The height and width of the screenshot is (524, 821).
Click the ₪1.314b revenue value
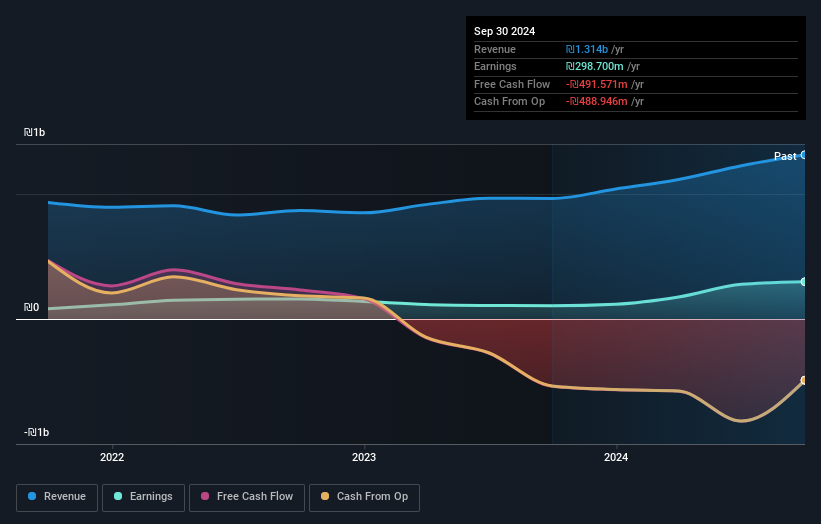point(586,49)
